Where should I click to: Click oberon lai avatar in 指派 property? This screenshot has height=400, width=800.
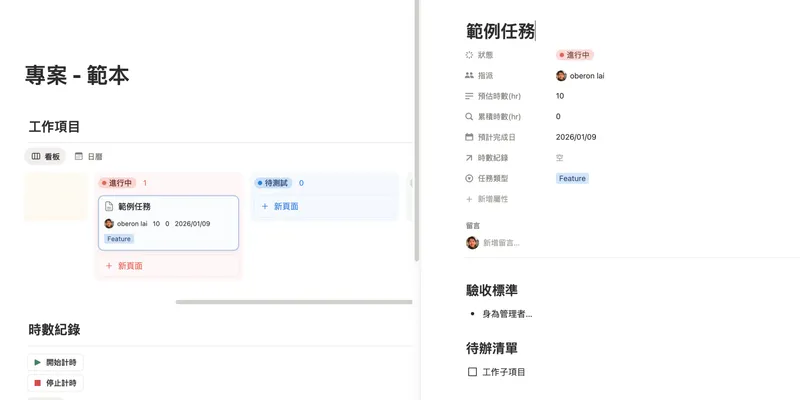561,76
